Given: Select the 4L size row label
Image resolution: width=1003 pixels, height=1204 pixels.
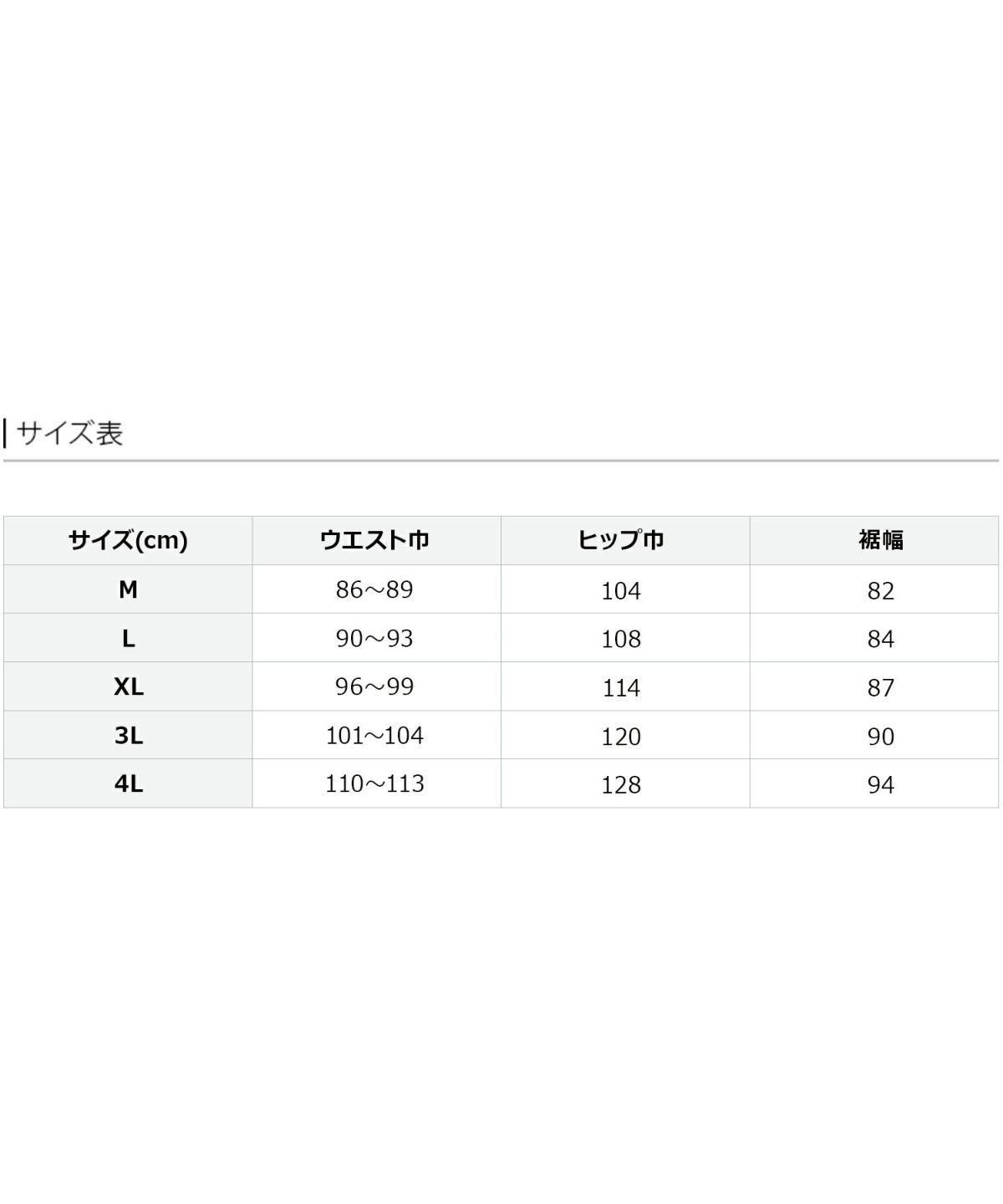Looking at the screenshot, I should tap(128, 784).
